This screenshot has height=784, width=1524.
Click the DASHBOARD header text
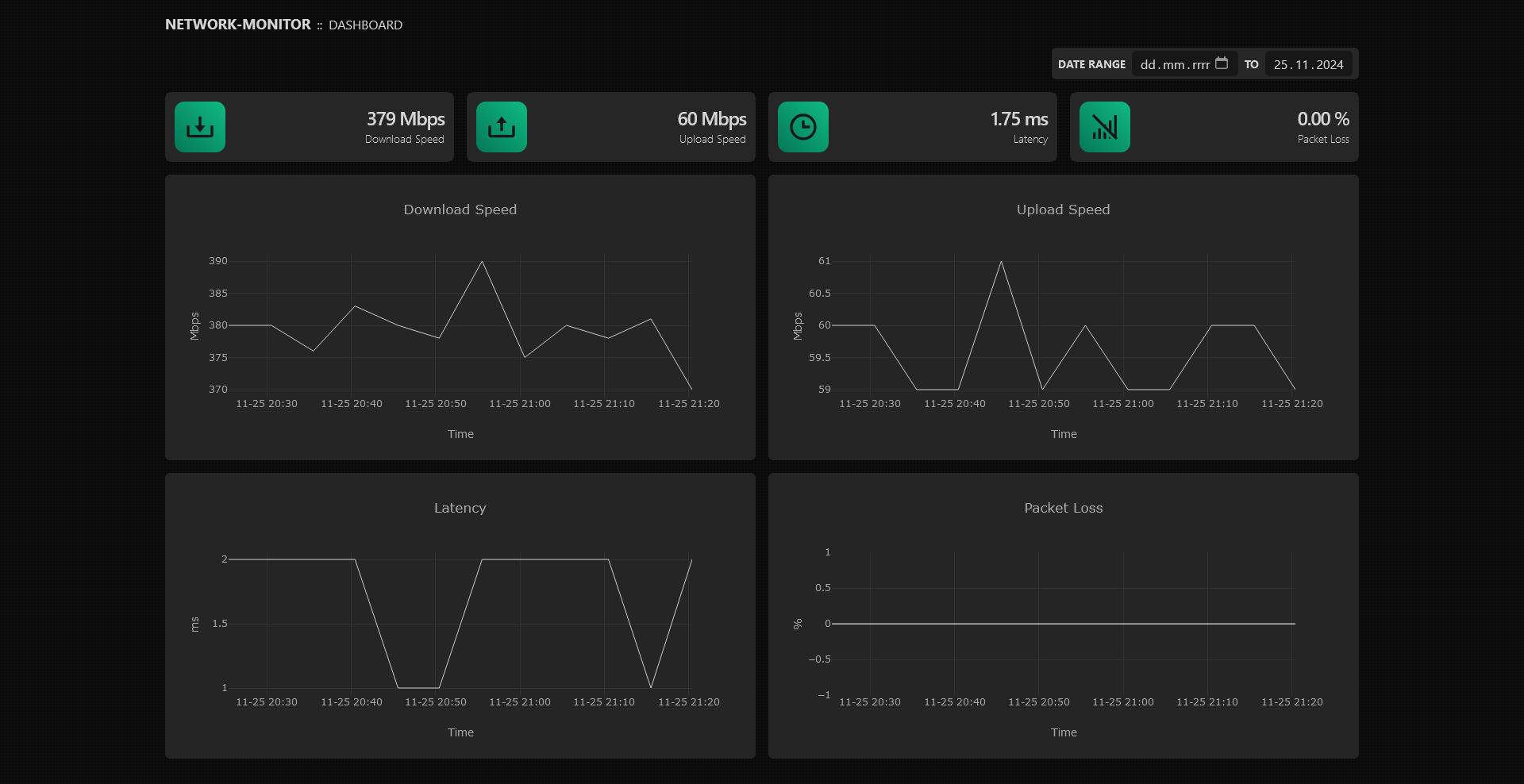pyautogui.click(x=365, y=25)
